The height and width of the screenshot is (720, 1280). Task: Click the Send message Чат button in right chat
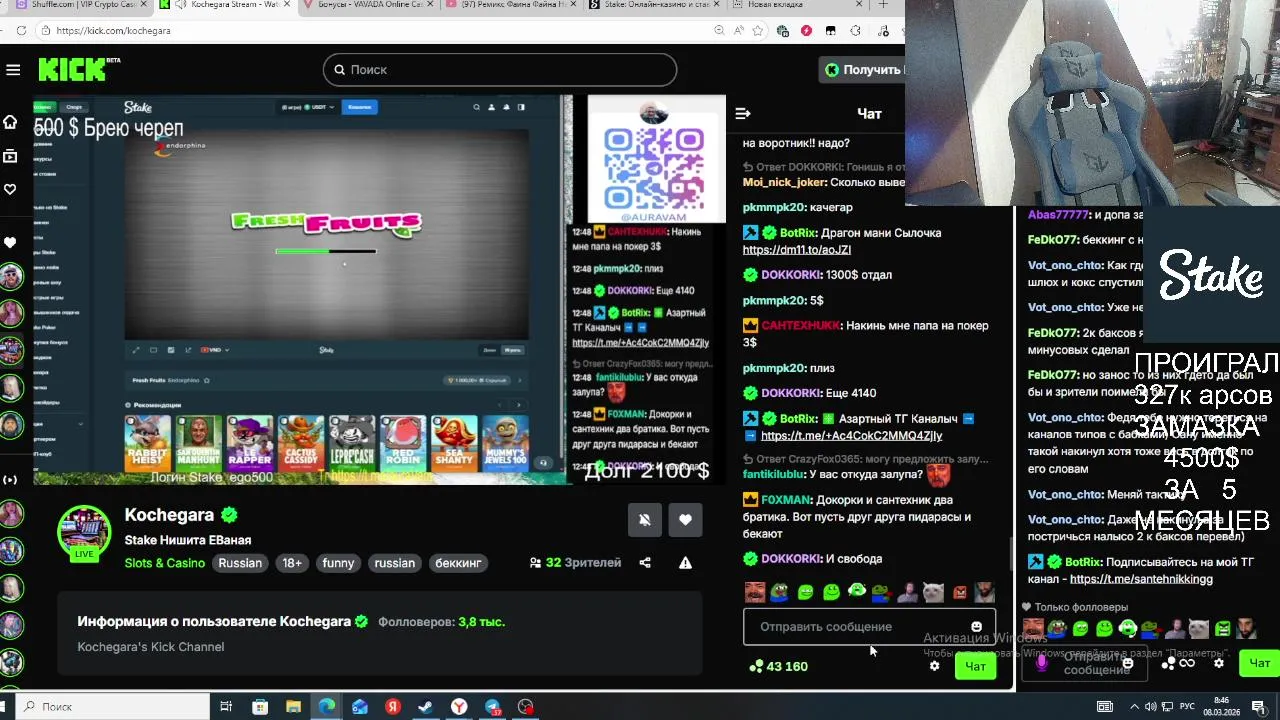tap(1259, 663)
